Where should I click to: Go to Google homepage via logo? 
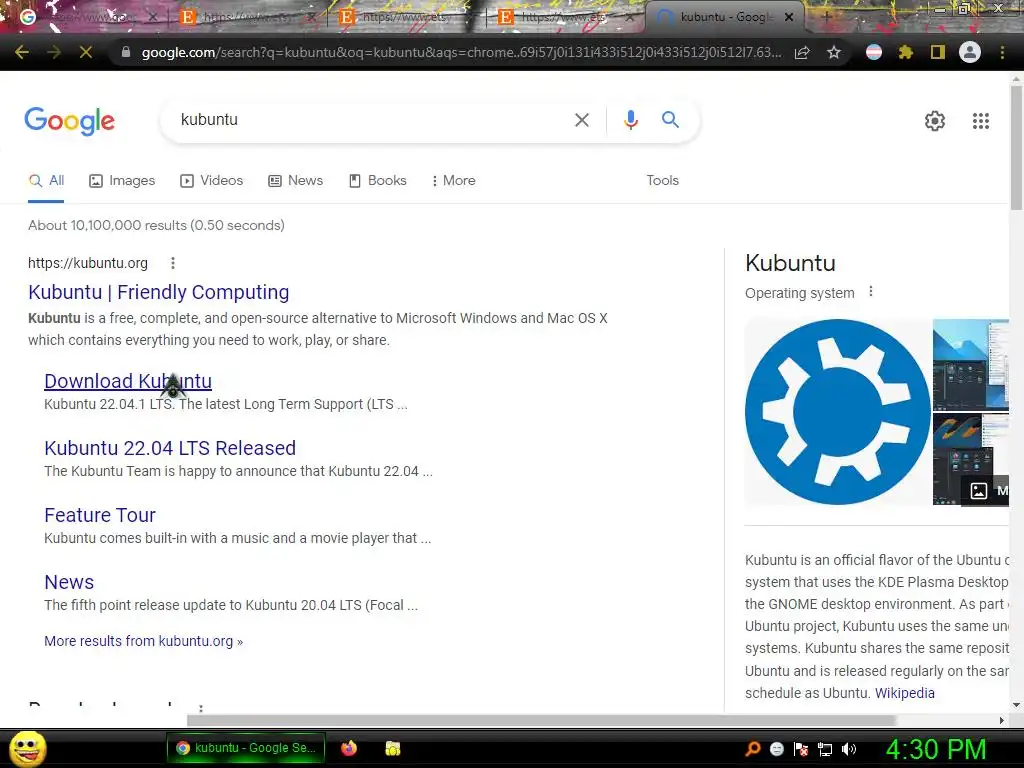(x=70, y=121)
